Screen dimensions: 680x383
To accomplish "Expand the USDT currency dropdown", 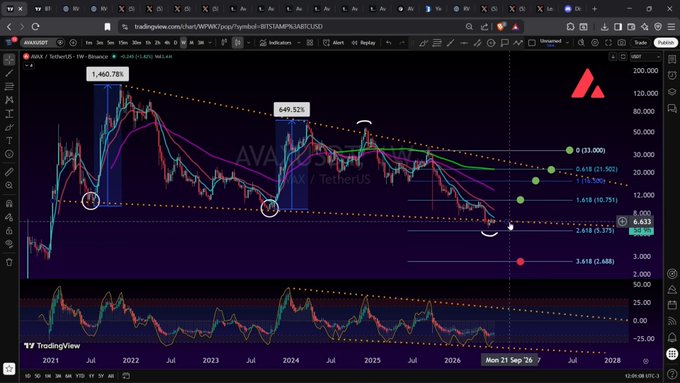I will 645,56.
